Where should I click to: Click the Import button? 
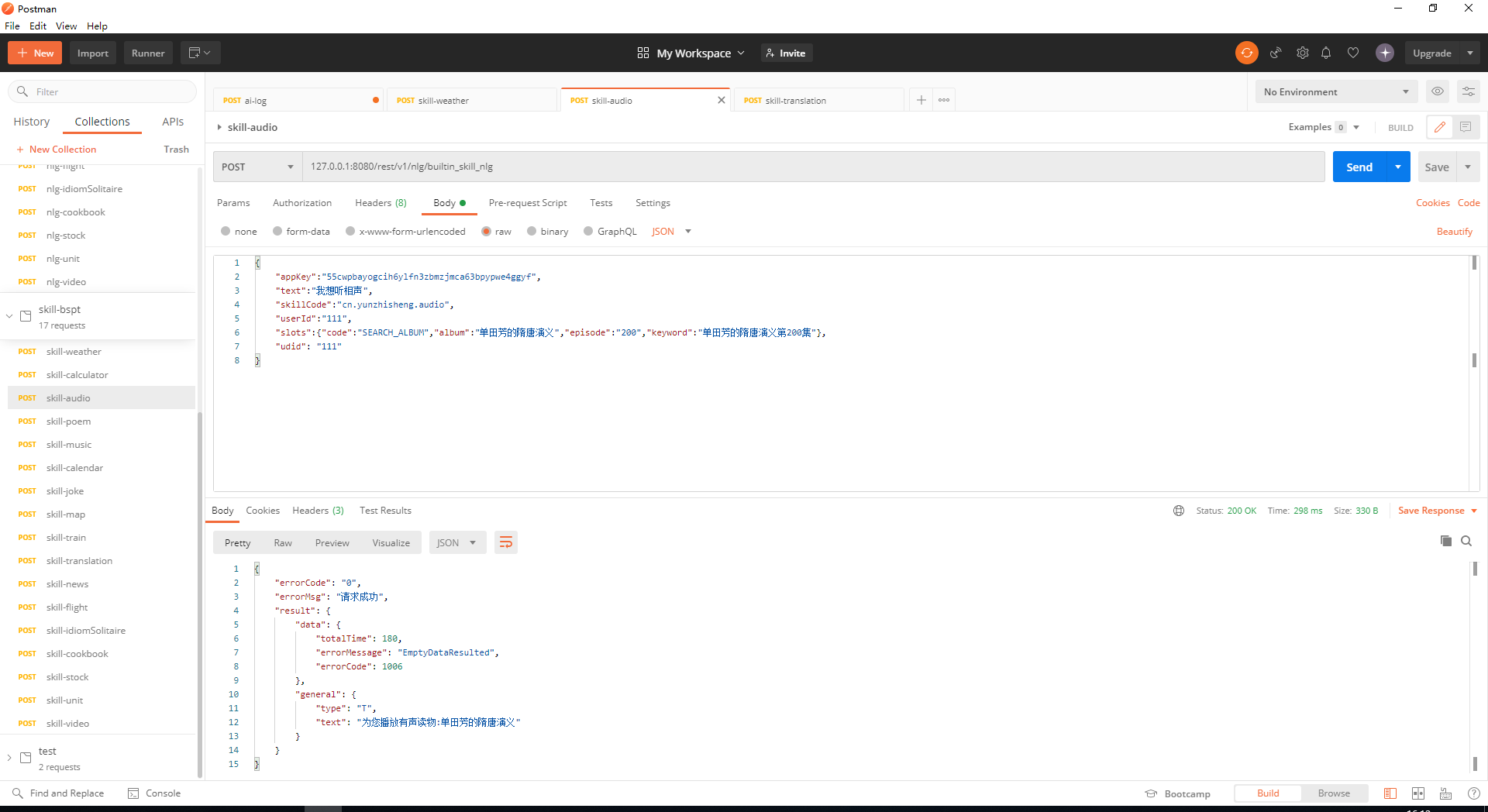93,53
